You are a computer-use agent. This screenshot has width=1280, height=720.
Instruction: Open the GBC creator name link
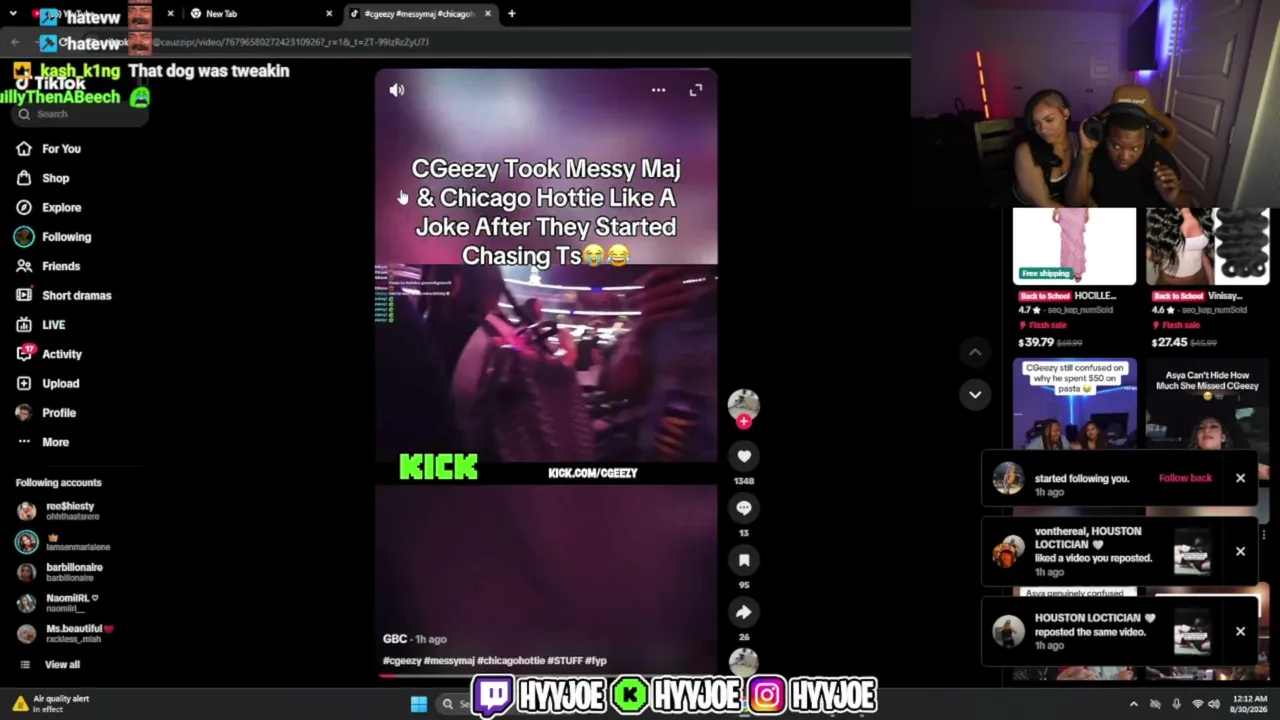click(x=395, y=639)
